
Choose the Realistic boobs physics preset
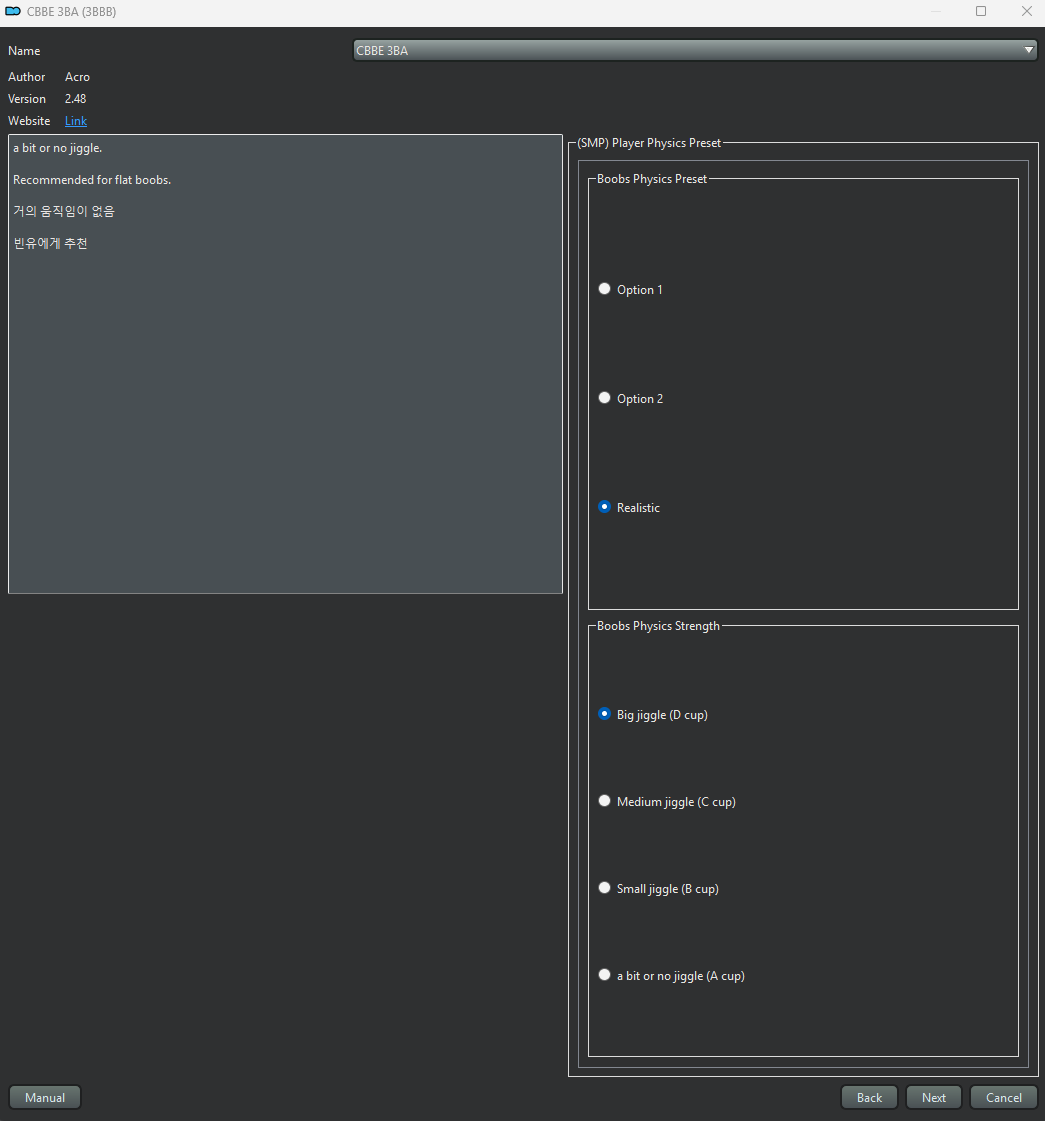629,508
